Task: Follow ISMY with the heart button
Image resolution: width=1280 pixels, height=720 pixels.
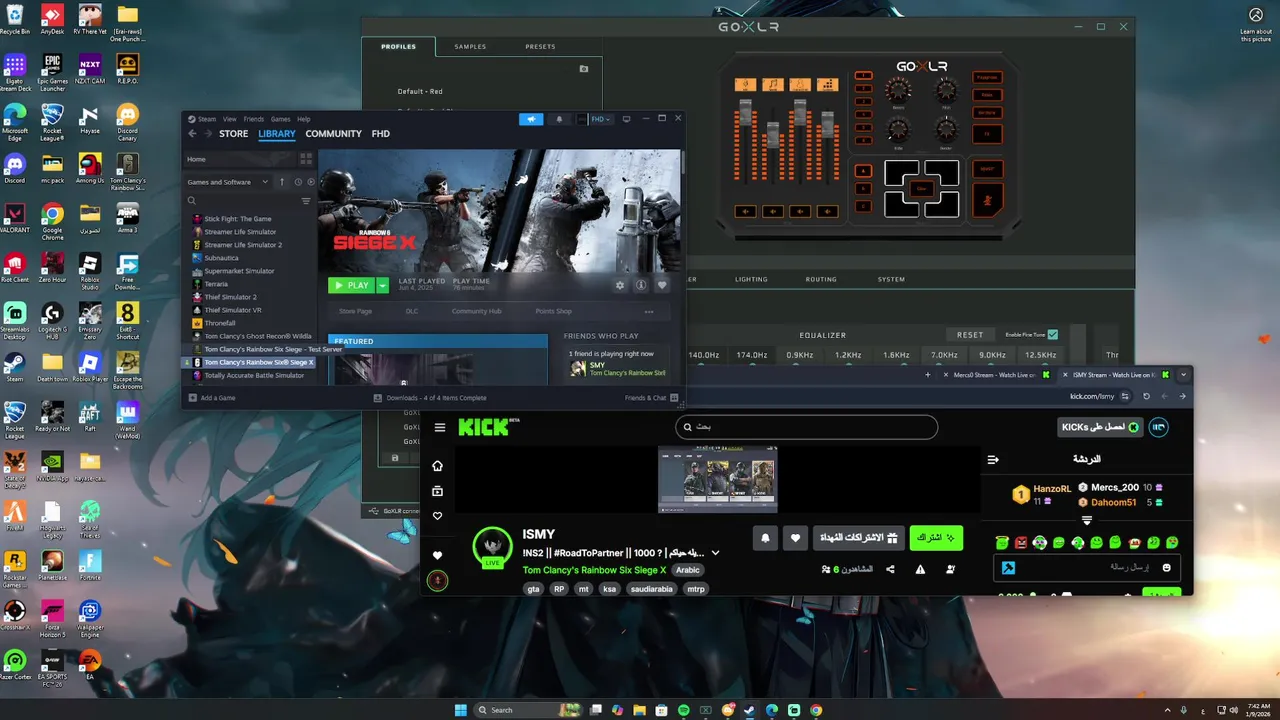Action: pos(795,538)
